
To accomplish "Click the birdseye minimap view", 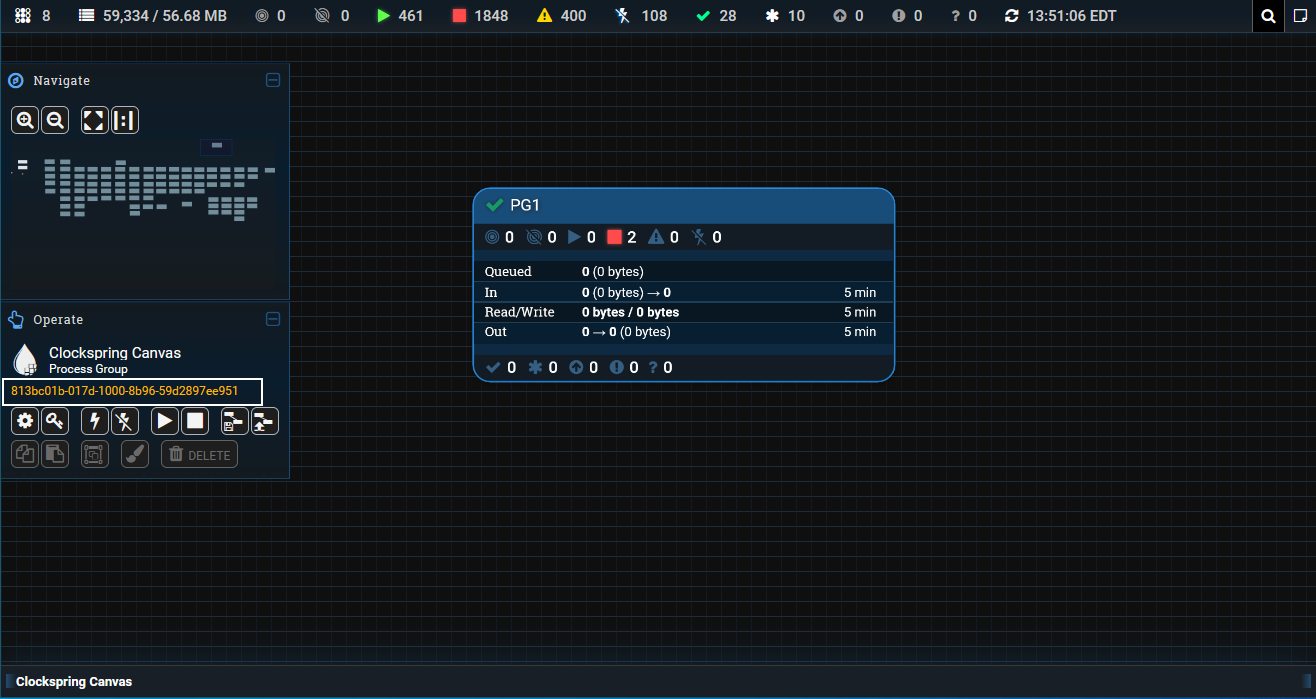I will [144, 215].
